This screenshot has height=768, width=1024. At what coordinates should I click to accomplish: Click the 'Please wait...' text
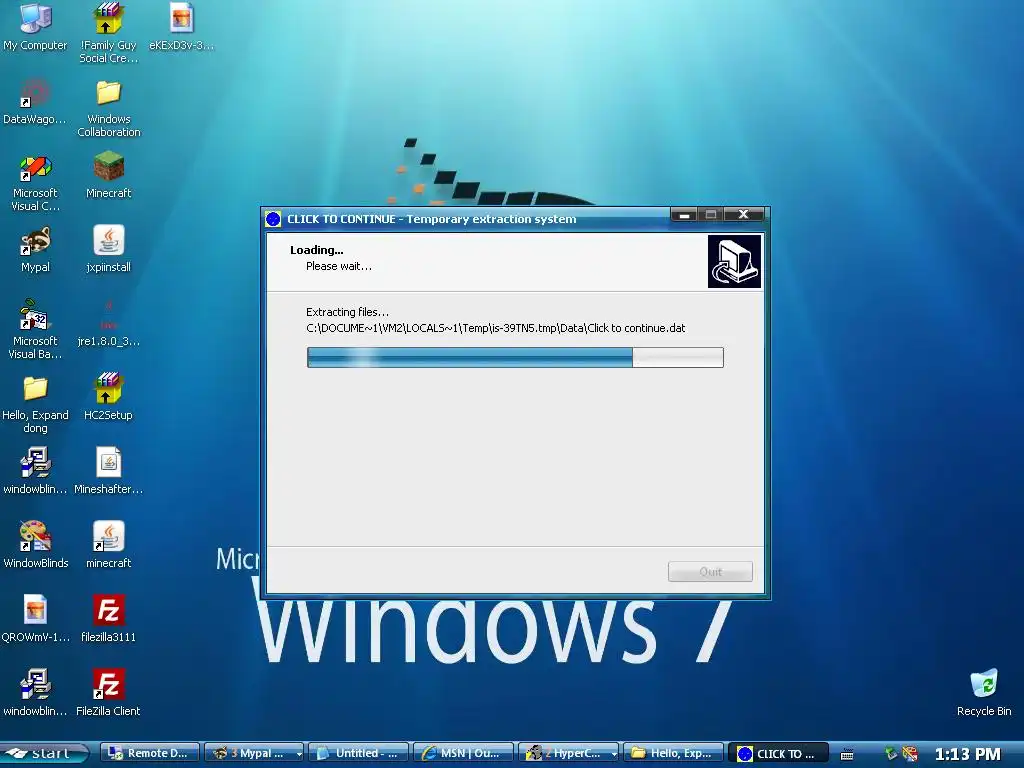click(338, 266)
